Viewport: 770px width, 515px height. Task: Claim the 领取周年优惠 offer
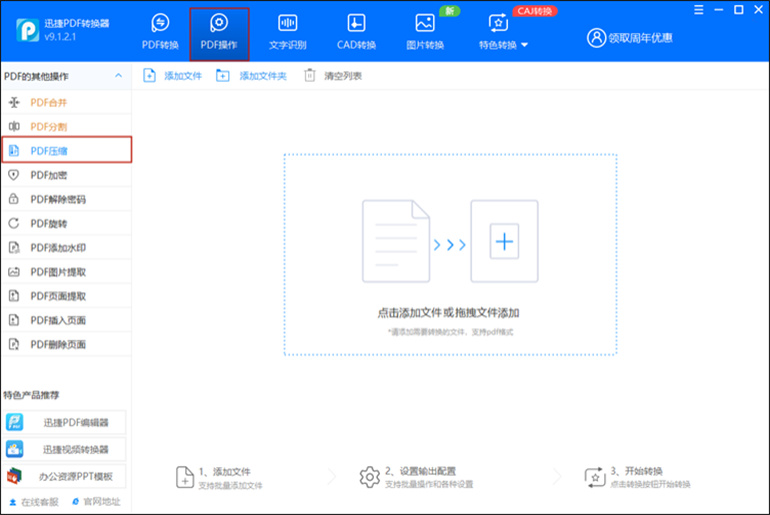(640, 38)
